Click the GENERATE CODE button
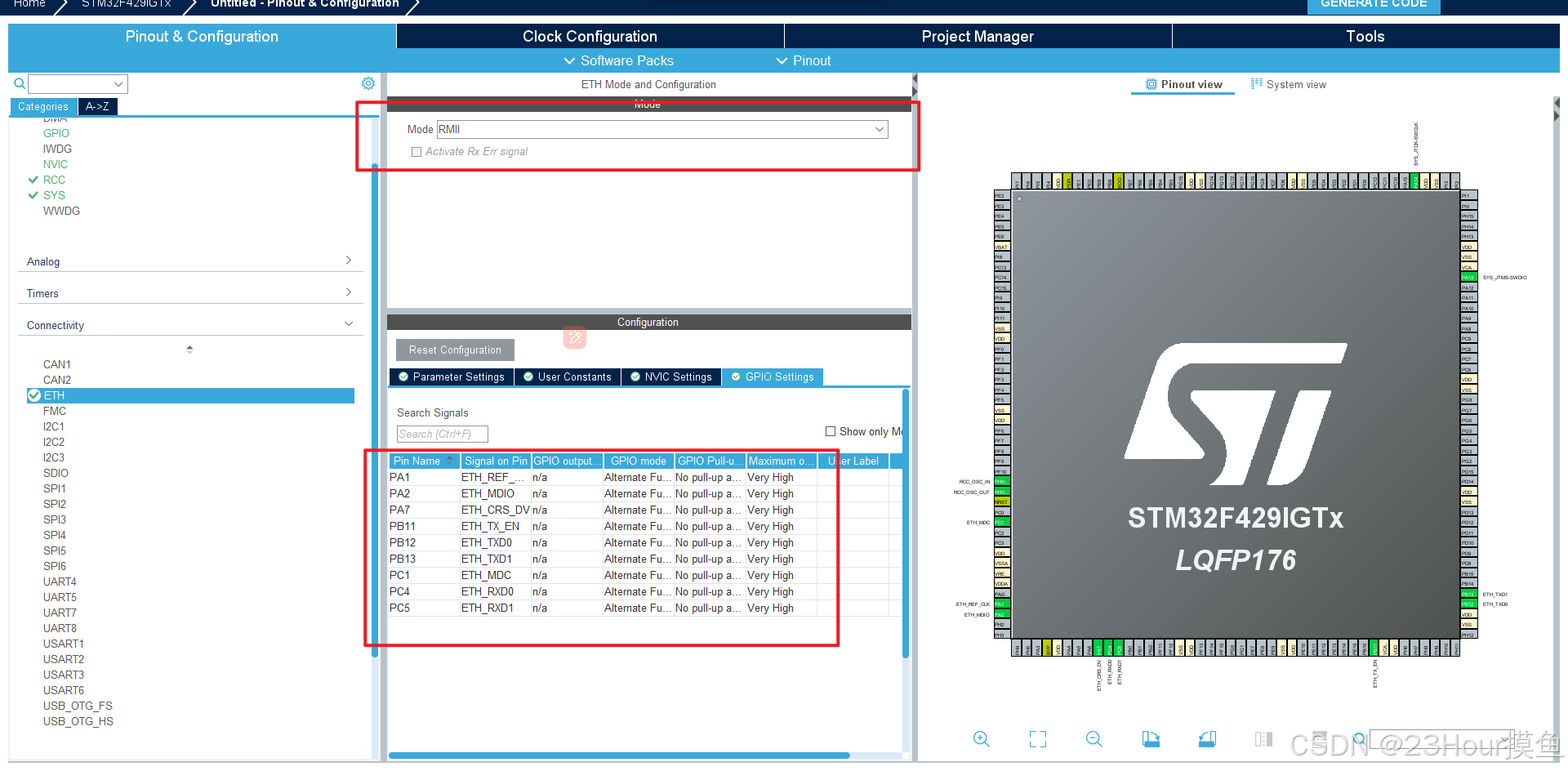The width and height of the screenshot is (1568, 771). point(1373,5)
